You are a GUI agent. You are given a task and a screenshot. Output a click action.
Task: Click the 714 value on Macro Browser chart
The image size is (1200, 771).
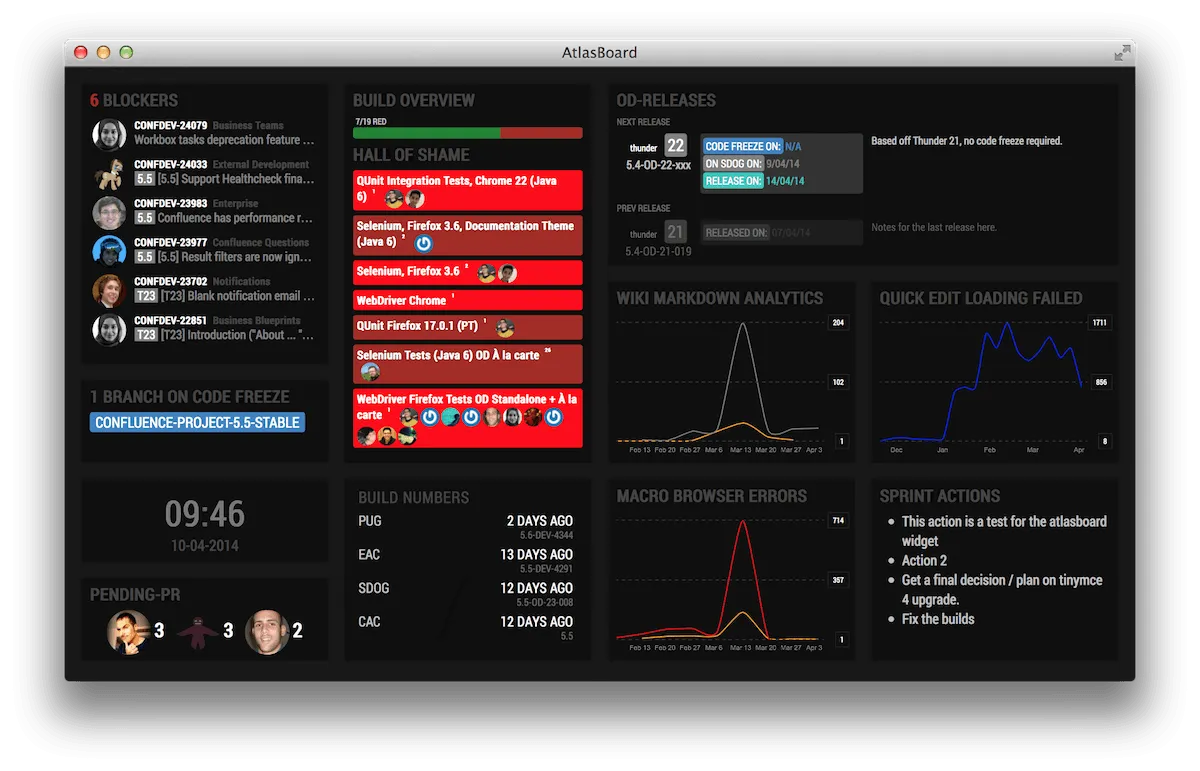[x=838, y=520]
